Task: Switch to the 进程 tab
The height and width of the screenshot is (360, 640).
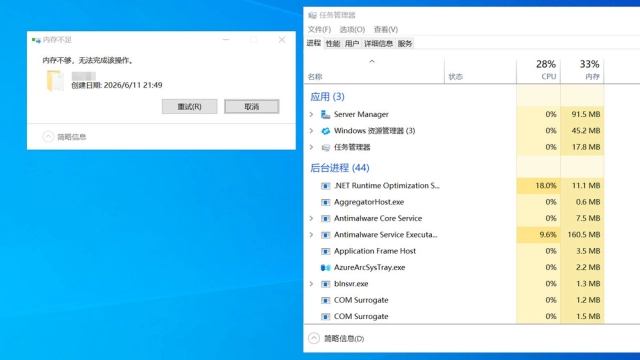Action: coord(314,43)
